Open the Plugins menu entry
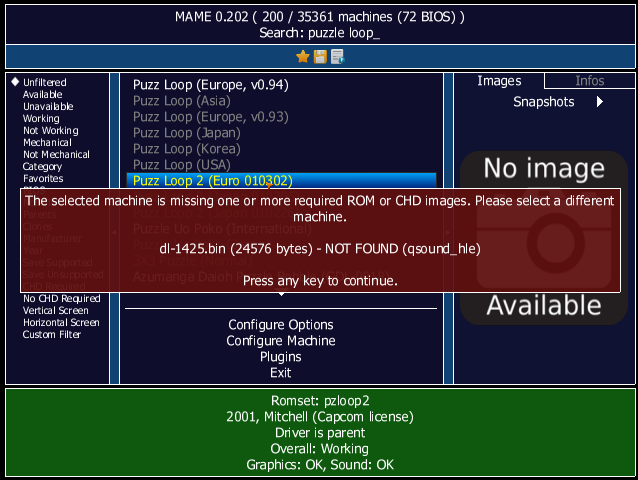 (281, 357)
